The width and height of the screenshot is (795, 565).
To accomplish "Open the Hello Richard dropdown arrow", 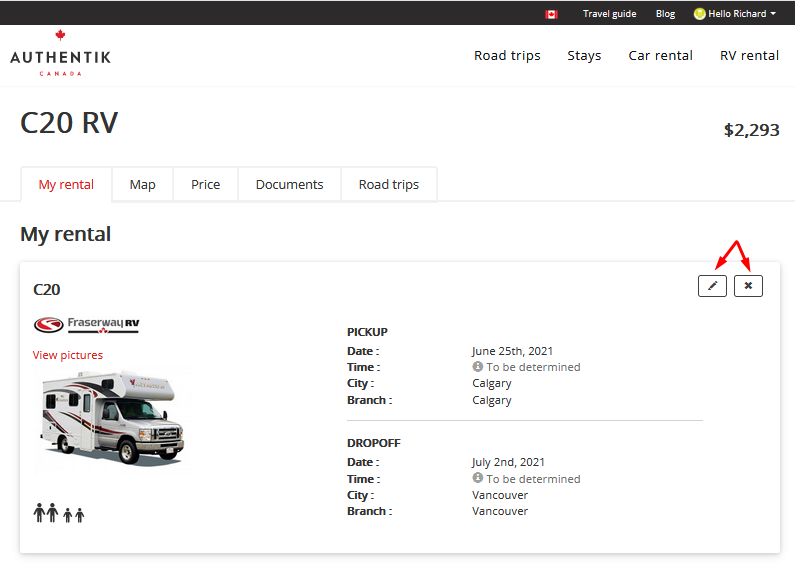I will point(773,14).
